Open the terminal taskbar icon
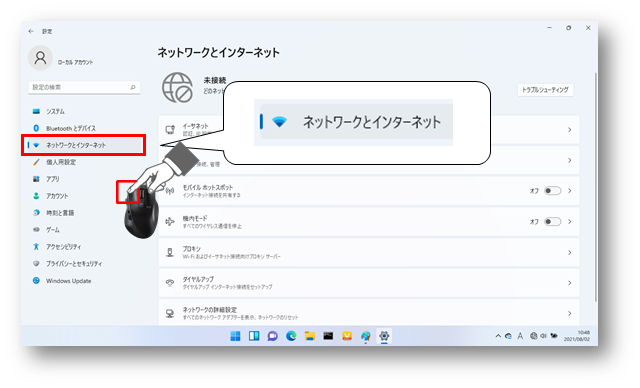 [x=328, y=336]
